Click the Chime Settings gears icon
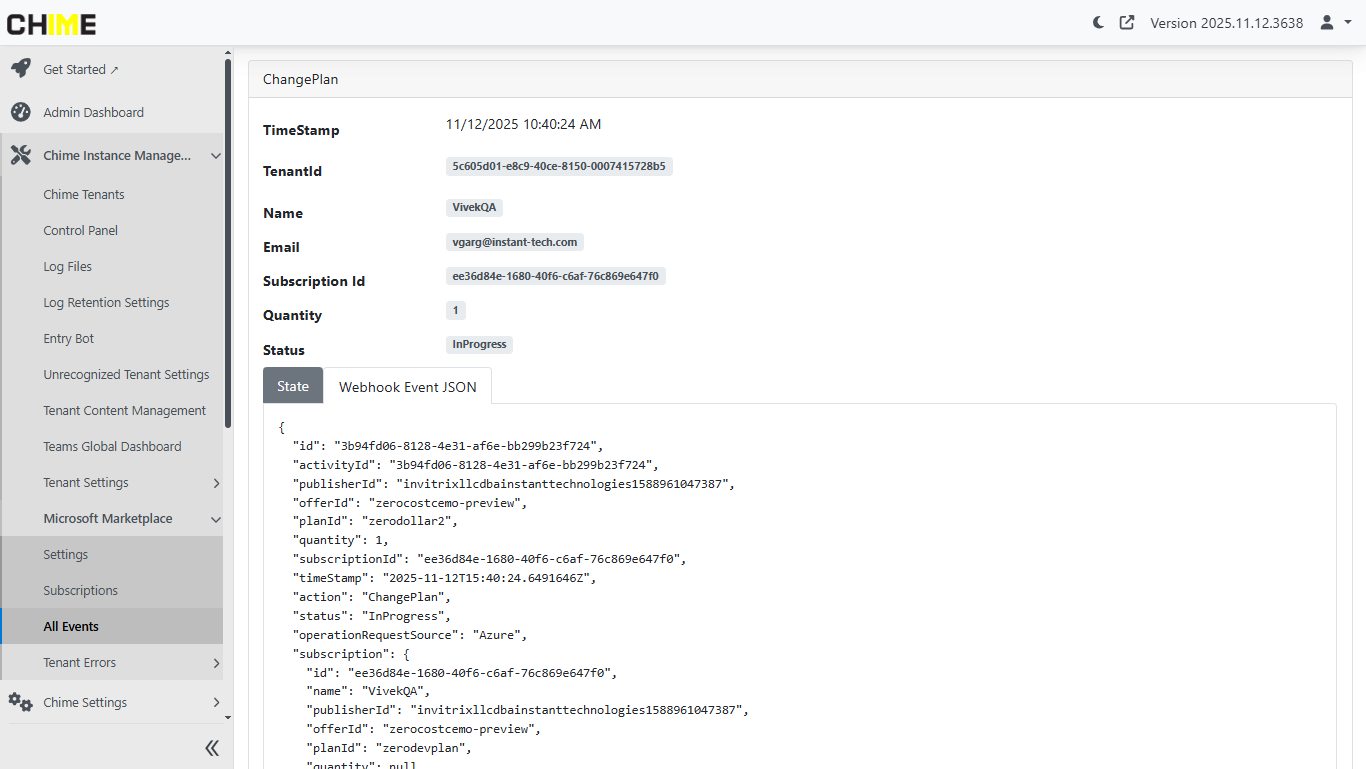The height and width of the screenshot is (769, 1366). (20, 702)
